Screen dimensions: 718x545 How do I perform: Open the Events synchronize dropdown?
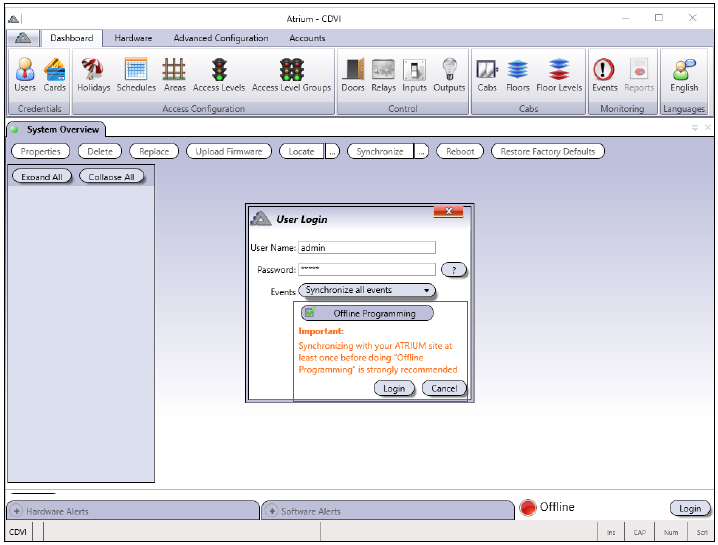tap(366, 290)
